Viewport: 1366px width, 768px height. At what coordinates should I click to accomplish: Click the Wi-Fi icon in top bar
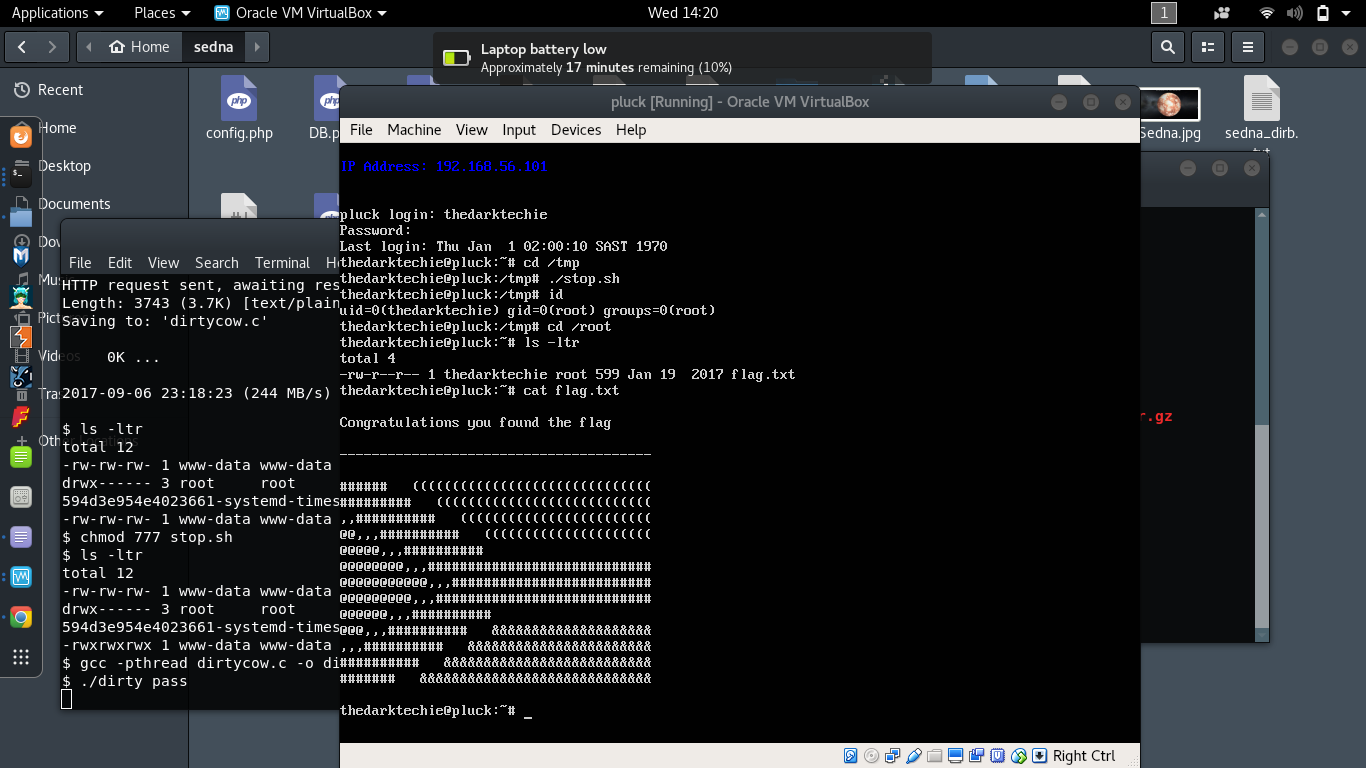click(x=1267, y=13)
